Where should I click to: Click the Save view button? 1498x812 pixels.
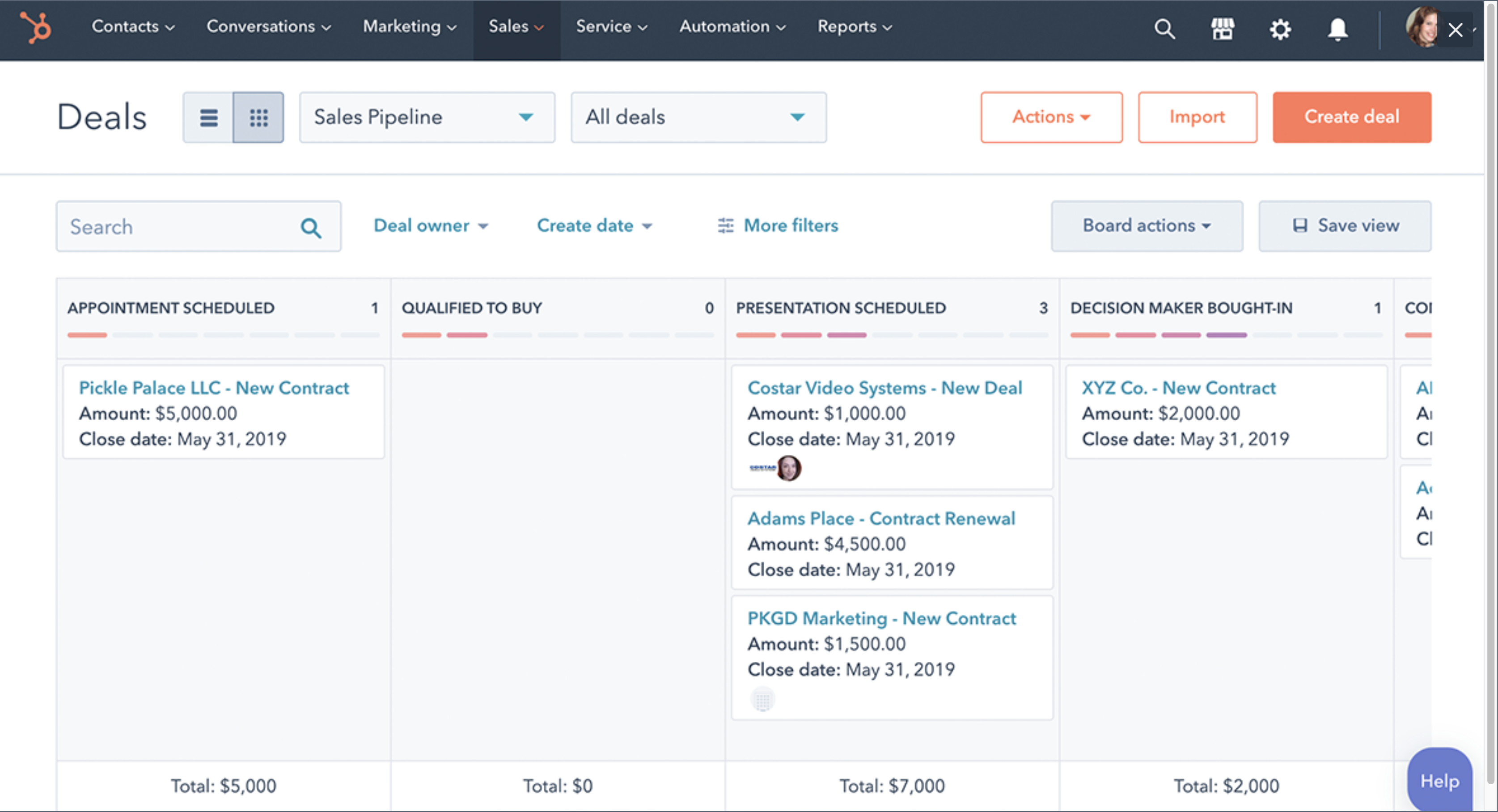(1345, 226)
